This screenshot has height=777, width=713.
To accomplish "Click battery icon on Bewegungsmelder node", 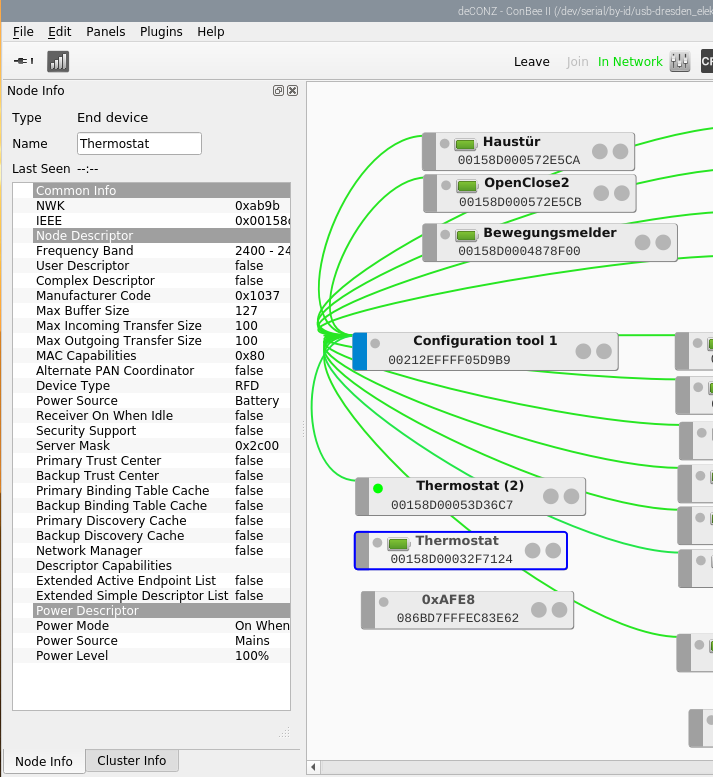I will pyautogui.click(x=466, y=235).
